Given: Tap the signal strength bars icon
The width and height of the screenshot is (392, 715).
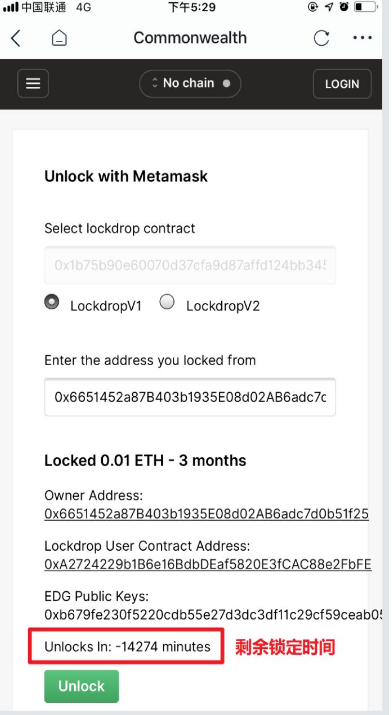Looking at the screenshot, I should coord(10,7).
